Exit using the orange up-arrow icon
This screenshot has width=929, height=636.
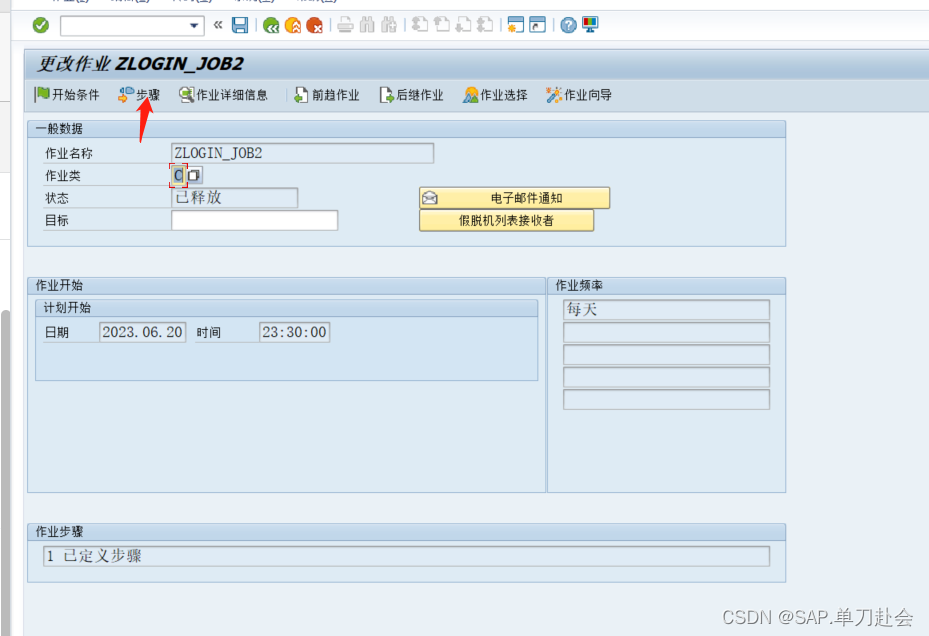point(293,25)
